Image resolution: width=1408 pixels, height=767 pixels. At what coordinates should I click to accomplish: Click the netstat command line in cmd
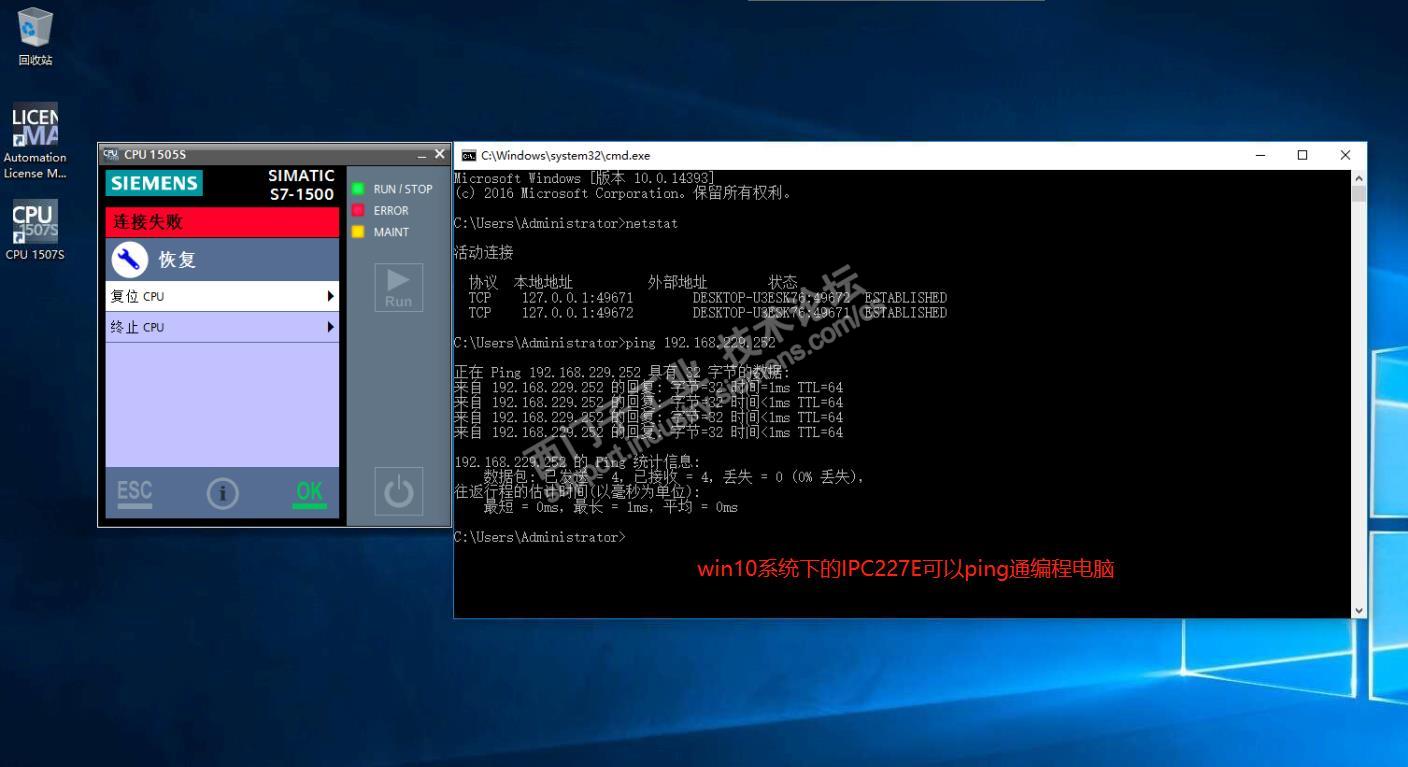point(566,223)
